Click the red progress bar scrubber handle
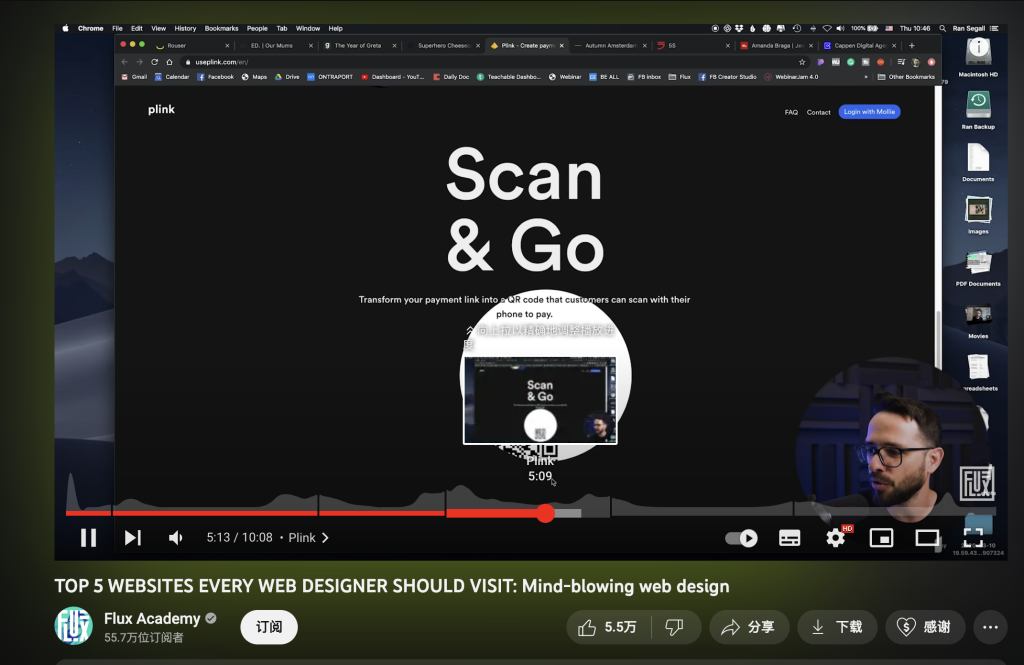This screenshot has height=665, width=1024. [546, 513]
